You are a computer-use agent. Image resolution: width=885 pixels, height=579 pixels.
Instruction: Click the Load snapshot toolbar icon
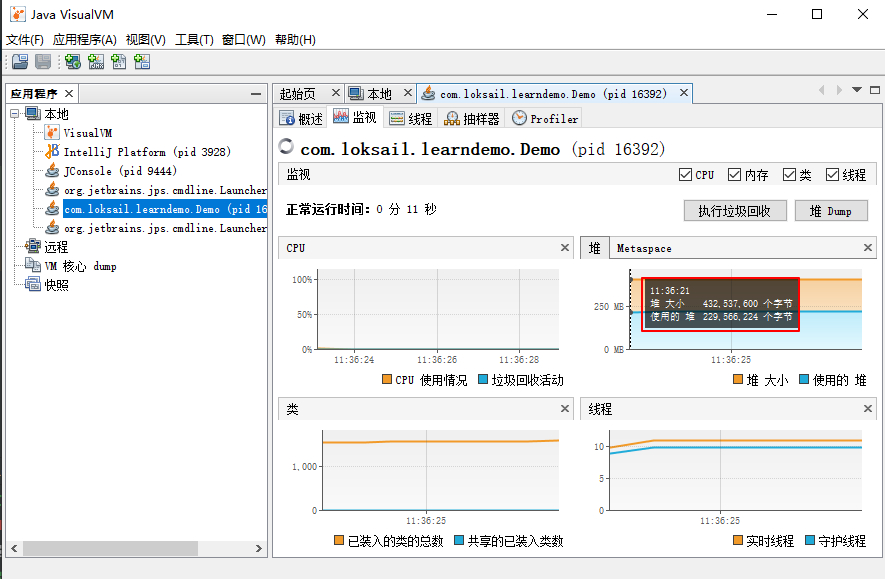coord(20,62)
